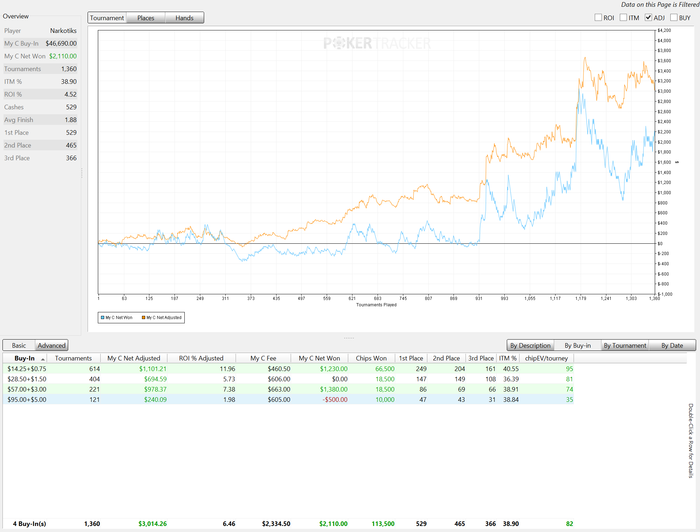Select the $14.25+$0.75 buy-in row

[288, 369]
